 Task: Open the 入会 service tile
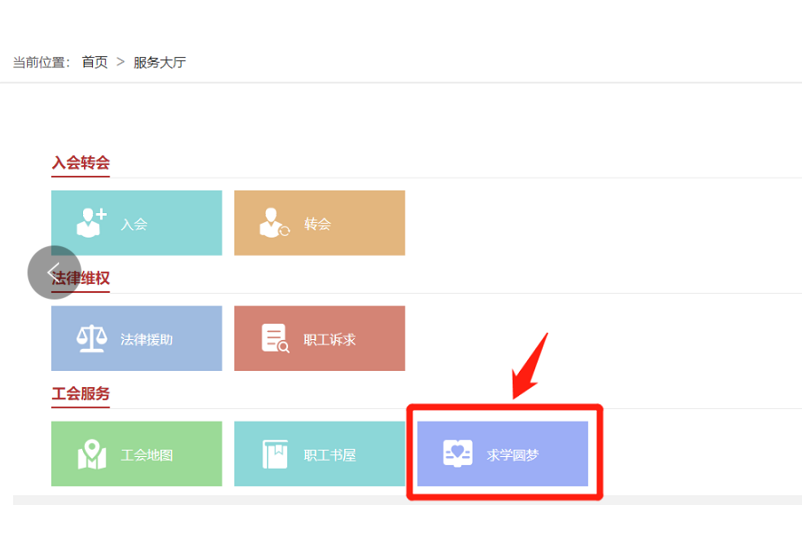pos(137,223)
